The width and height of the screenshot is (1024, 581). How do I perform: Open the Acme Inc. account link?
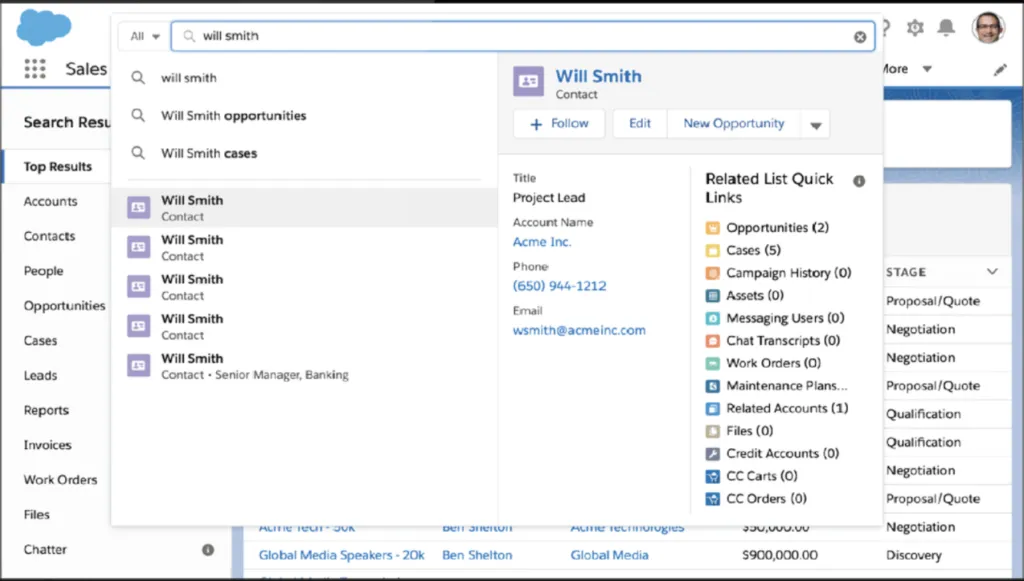(542, 242)
